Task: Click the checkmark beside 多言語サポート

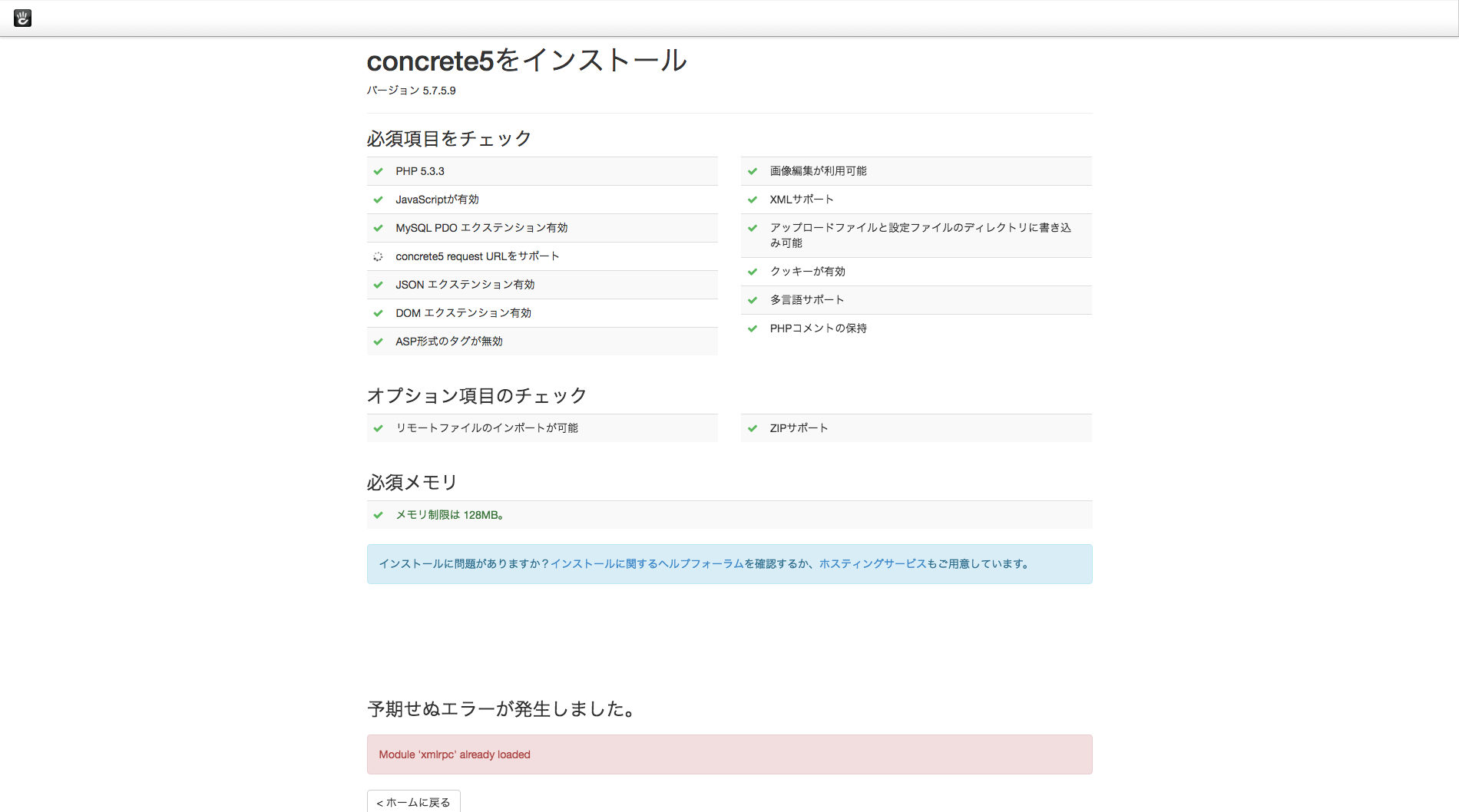Action: coord(753,300)
